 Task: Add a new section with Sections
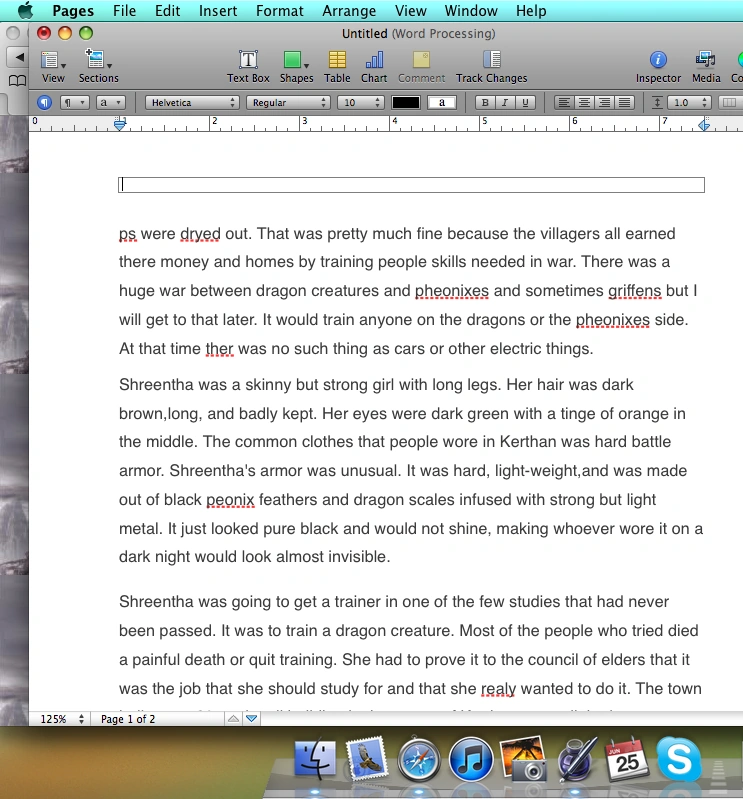pos(98,66)
